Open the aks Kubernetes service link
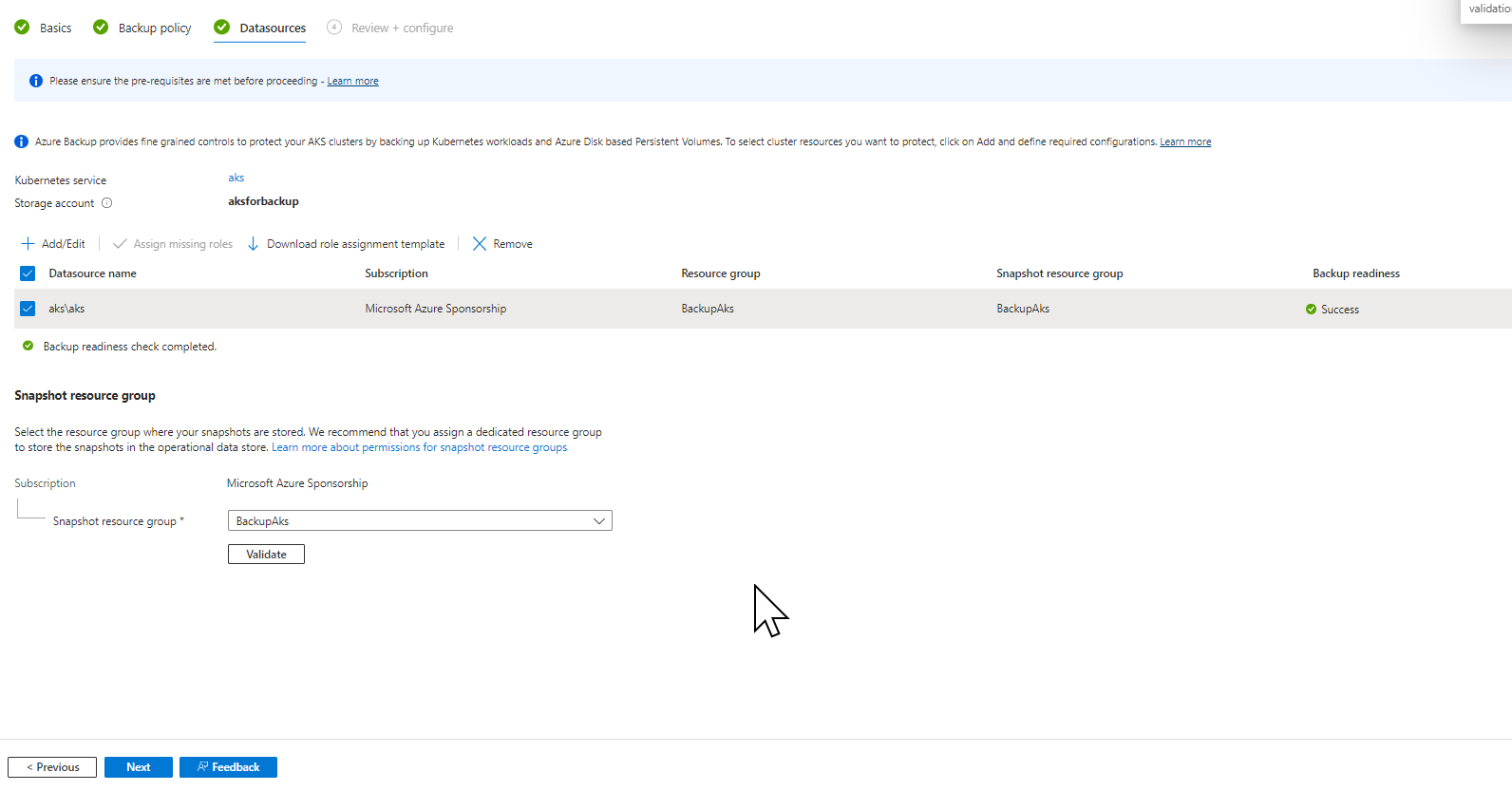Viewport: 1512px width, 791px height. [x=236, y=178]
